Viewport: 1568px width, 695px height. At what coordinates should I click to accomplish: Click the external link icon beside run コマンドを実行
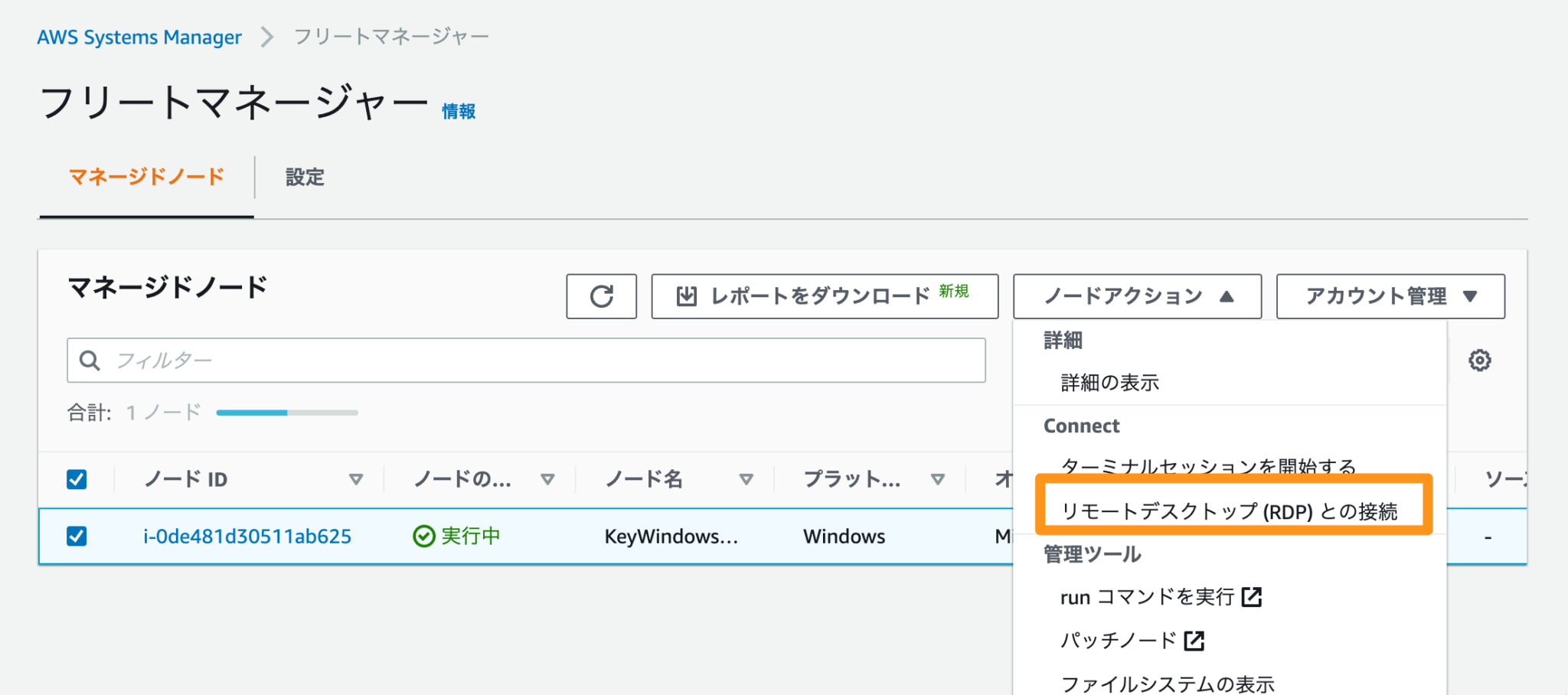[x=1253, y=596]
